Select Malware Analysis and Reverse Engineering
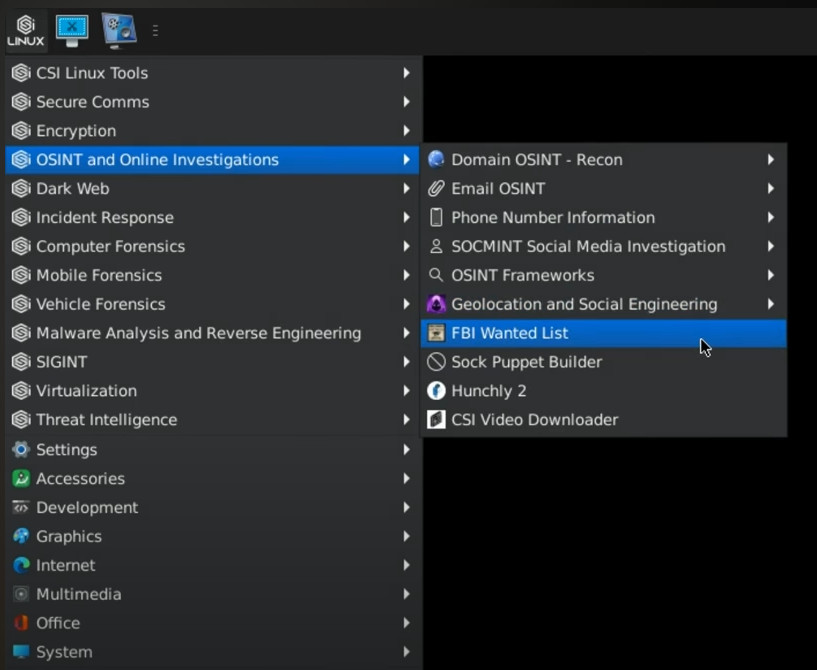The image size is (817, 670). point(198,333)
